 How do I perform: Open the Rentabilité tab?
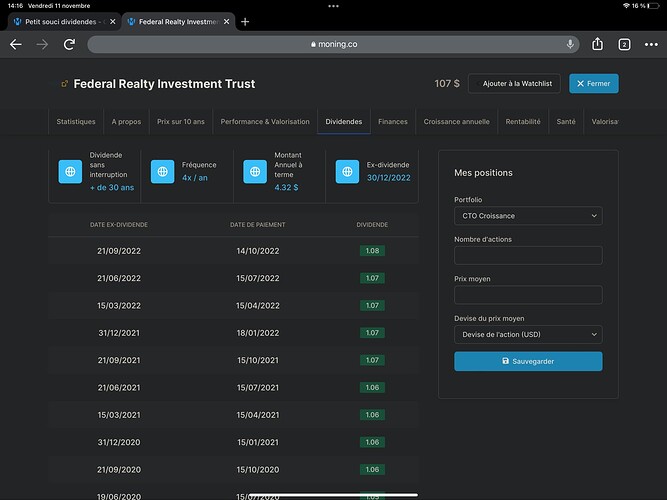point(523,122)
